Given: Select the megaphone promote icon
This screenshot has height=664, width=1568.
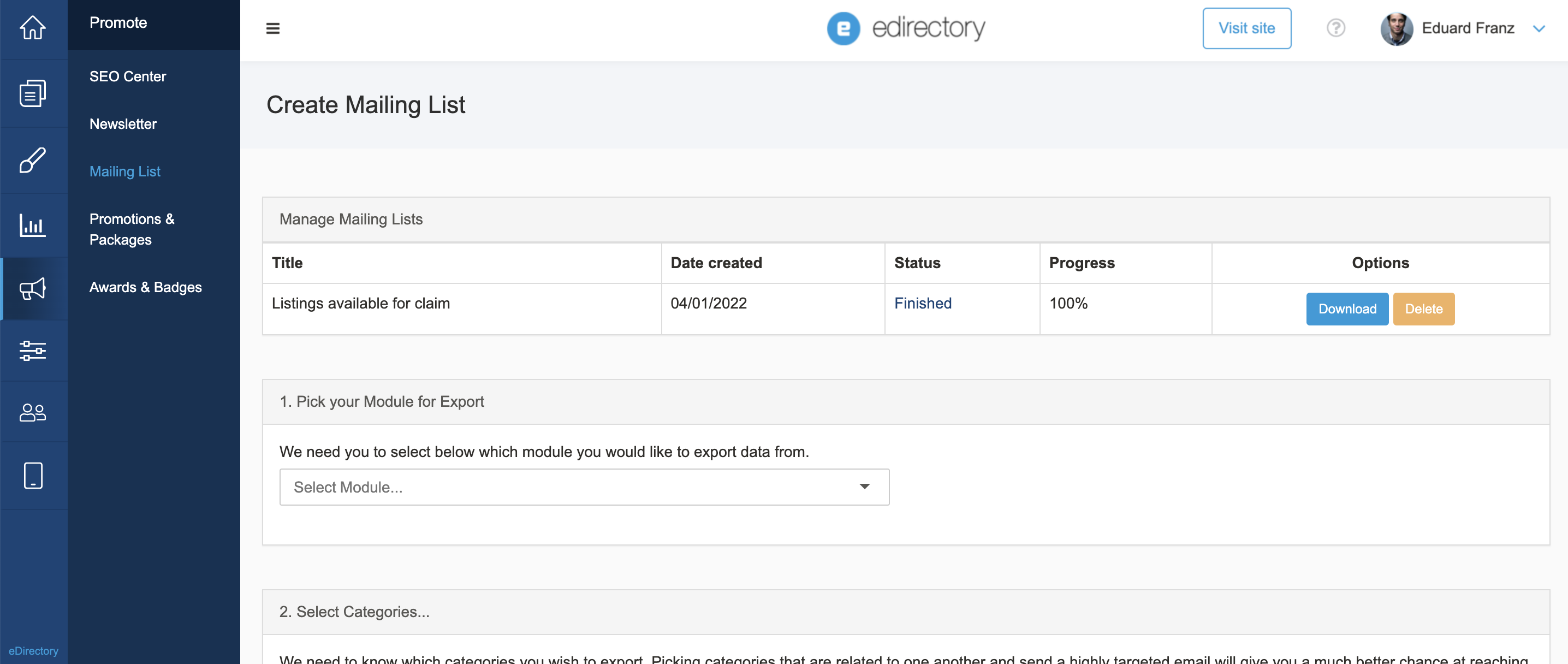Looking at the screenshot, I should coord(33,288).
